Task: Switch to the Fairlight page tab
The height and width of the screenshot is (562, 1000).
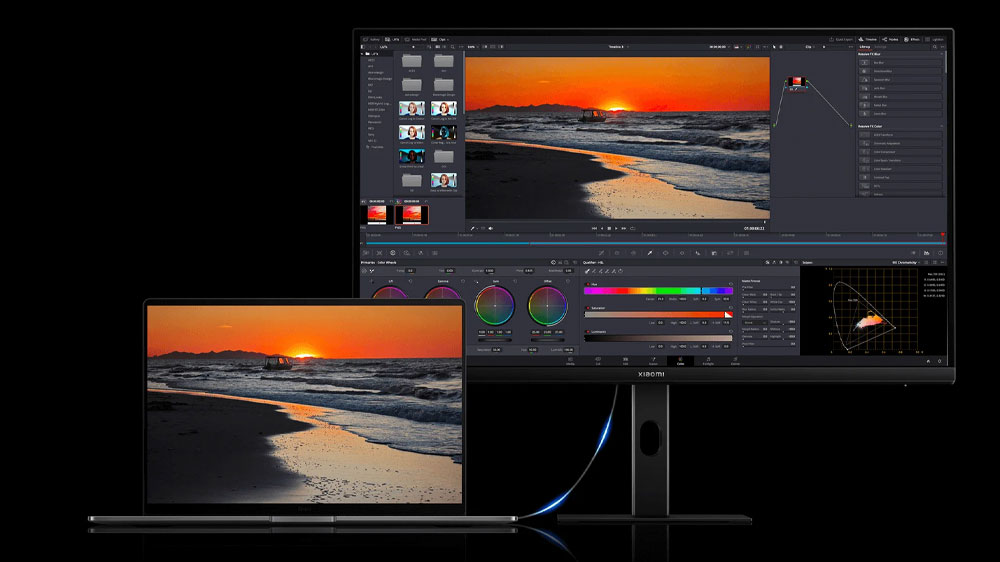Action: coord(708,361)
